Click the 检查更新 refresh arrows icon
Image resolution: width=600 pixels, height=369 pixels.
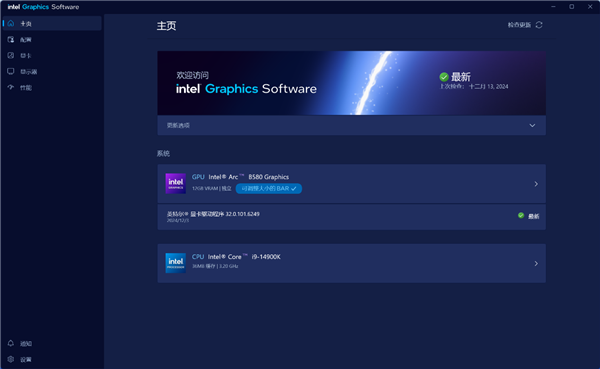pyautogui.click(x=539, y=25)
